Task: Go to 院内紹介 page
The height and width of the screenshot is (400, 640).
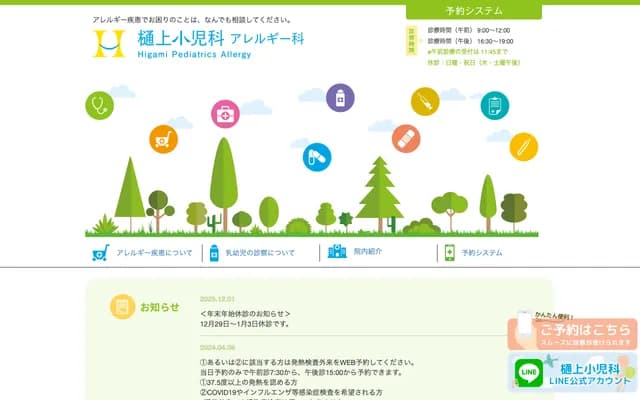Action: (x=367, y=253)
